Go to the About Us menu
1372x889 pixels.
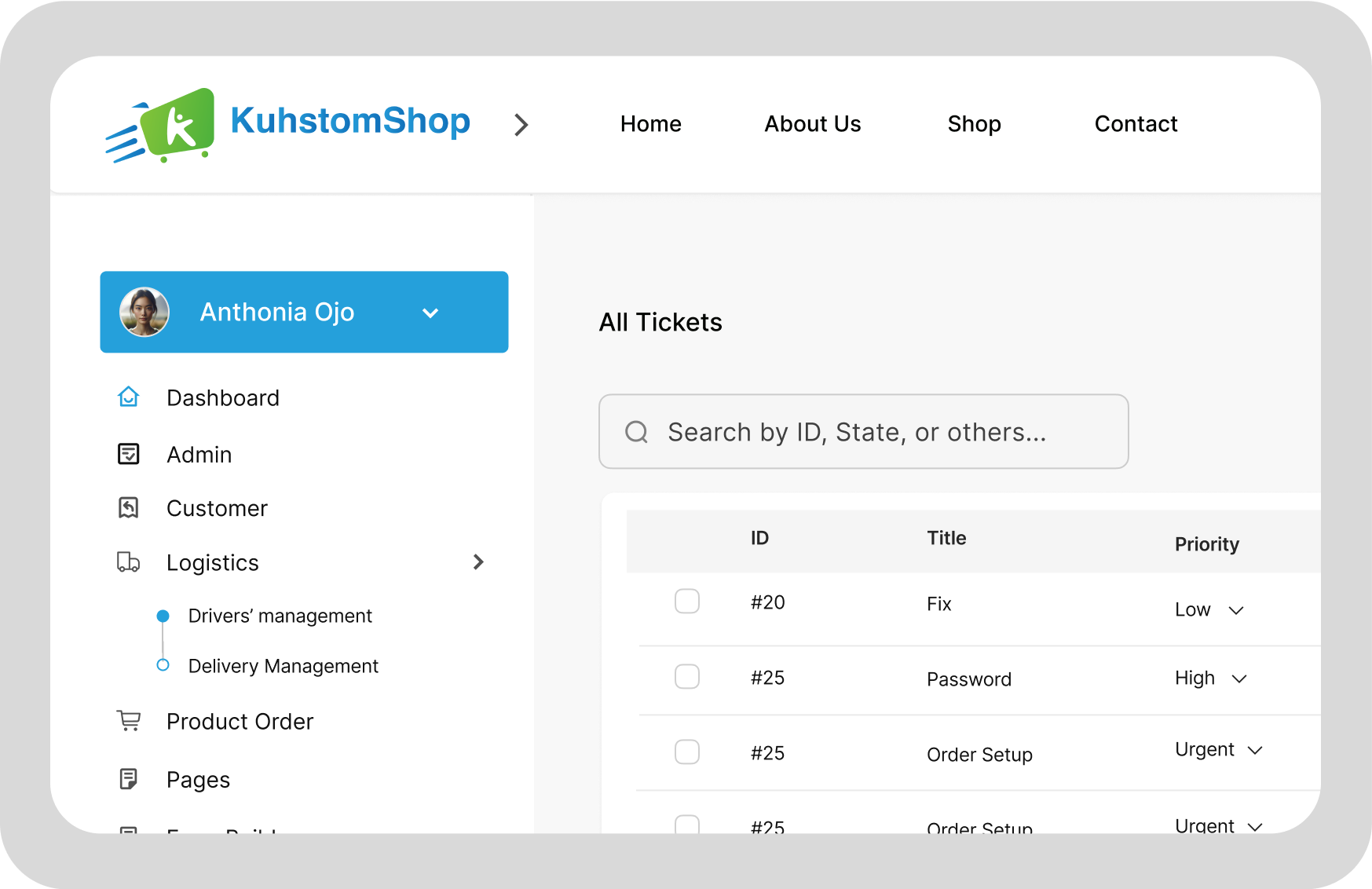point(813,124)
